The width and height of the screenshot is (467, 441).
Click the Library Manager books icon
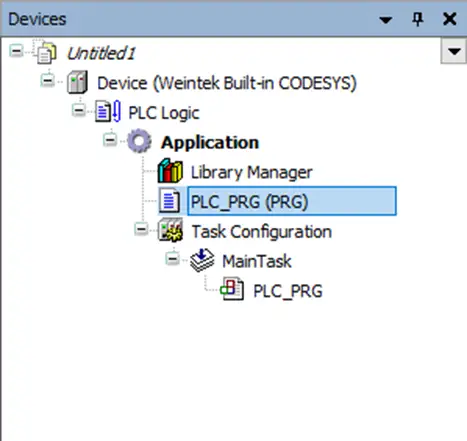click(170, 171)
